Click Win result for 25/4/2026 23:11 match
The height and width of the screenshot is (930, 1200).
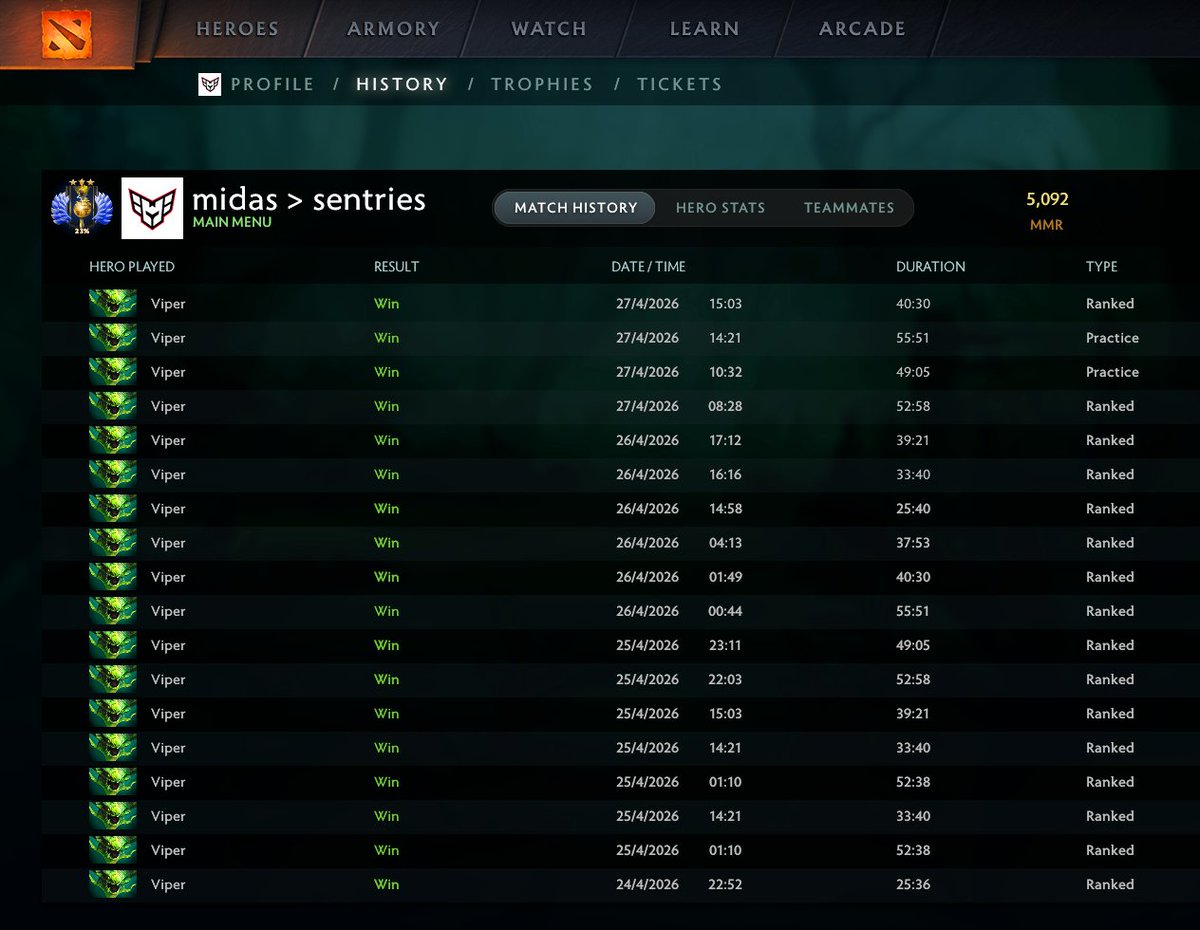click(x=386, y=644)
